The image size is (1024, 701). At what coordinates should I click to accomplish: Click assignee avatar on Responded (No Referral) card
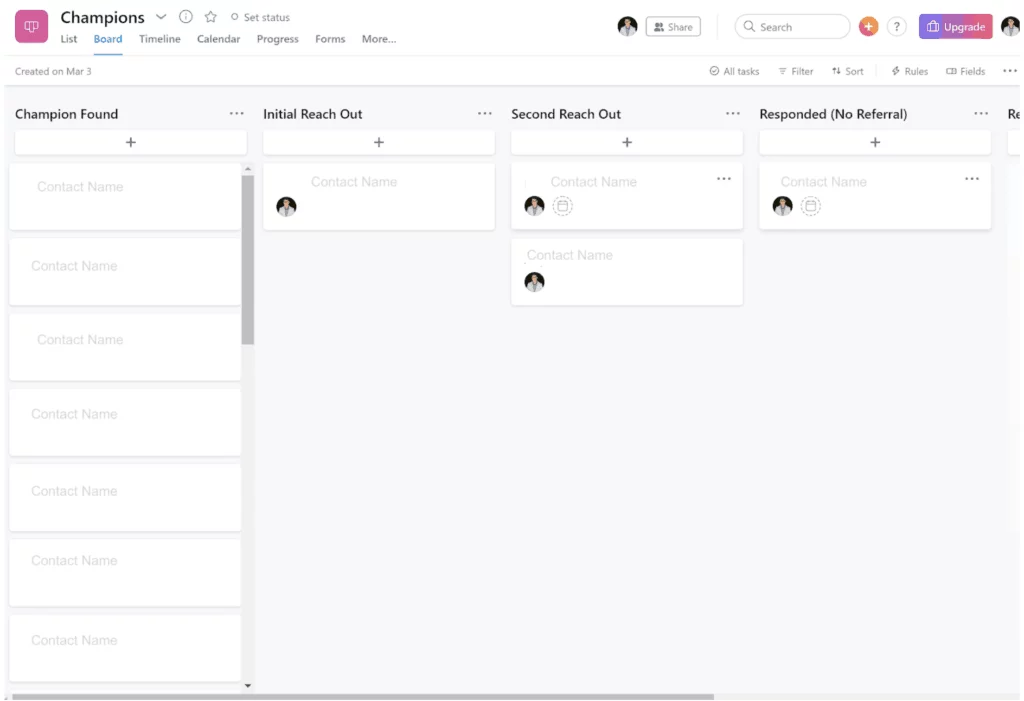(782, 206)
